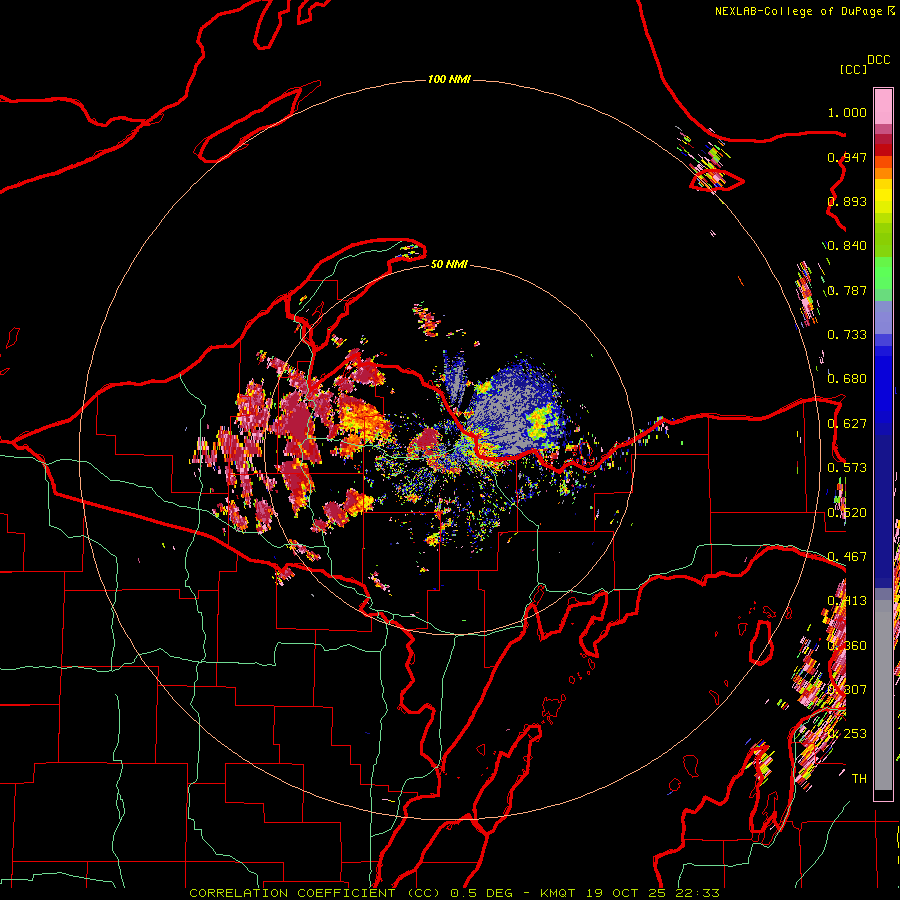
Task: Pick the bright green color bar segment
Action: coord(883,272)
